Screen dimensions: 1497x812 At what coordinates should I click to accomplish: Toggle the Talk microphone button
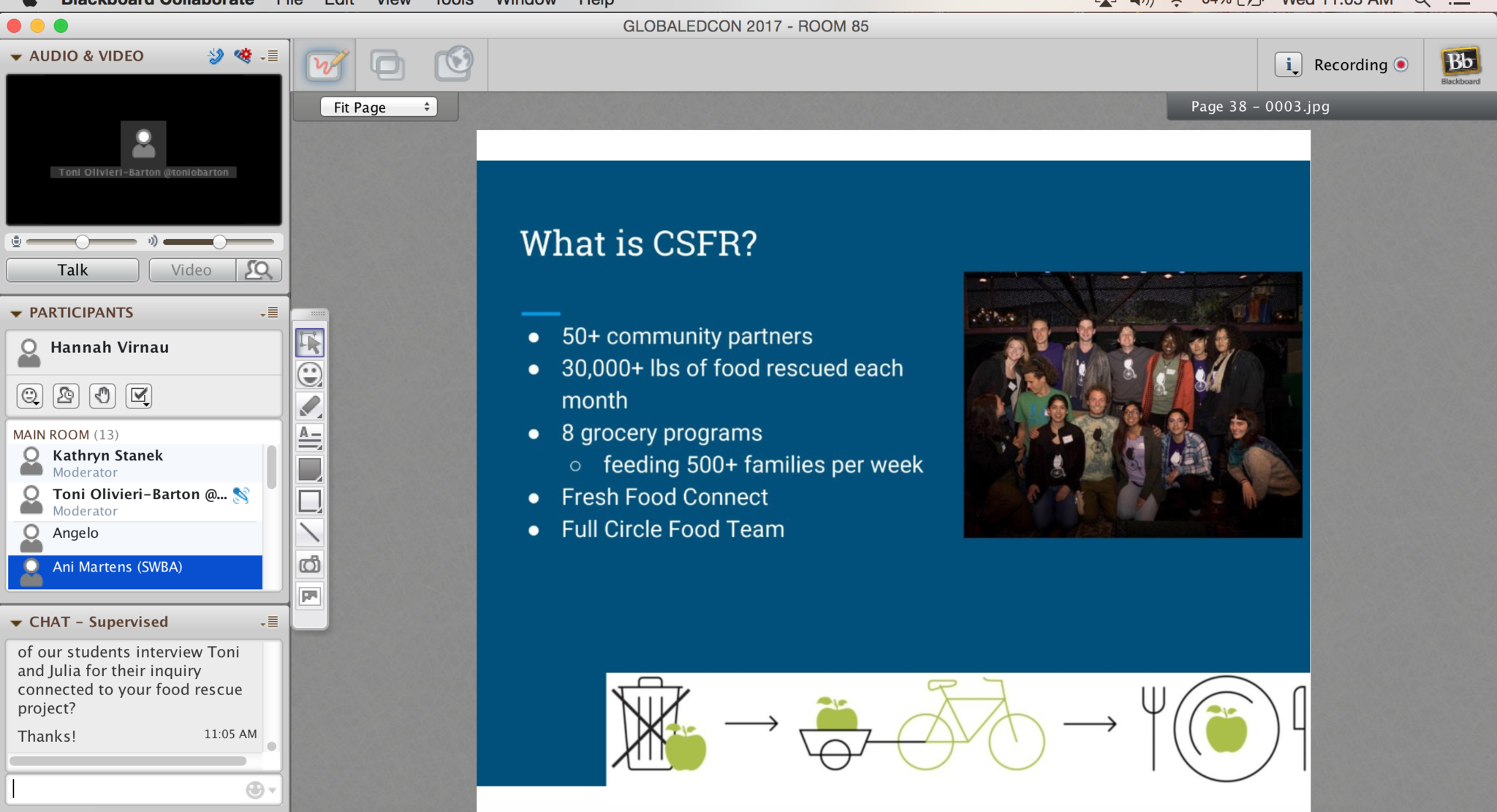pyautogui.click(x=72, y=270)
